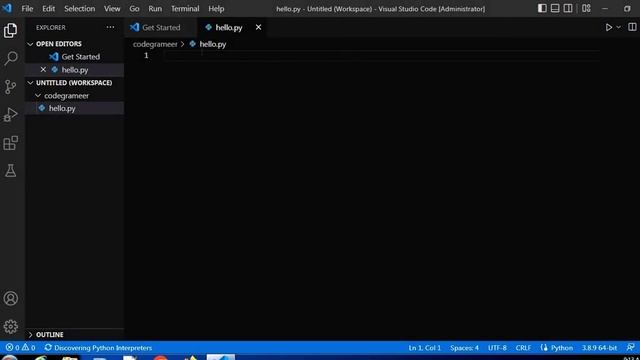
Task: Change indentation via Spaces: 4
Action: point(464,348)
